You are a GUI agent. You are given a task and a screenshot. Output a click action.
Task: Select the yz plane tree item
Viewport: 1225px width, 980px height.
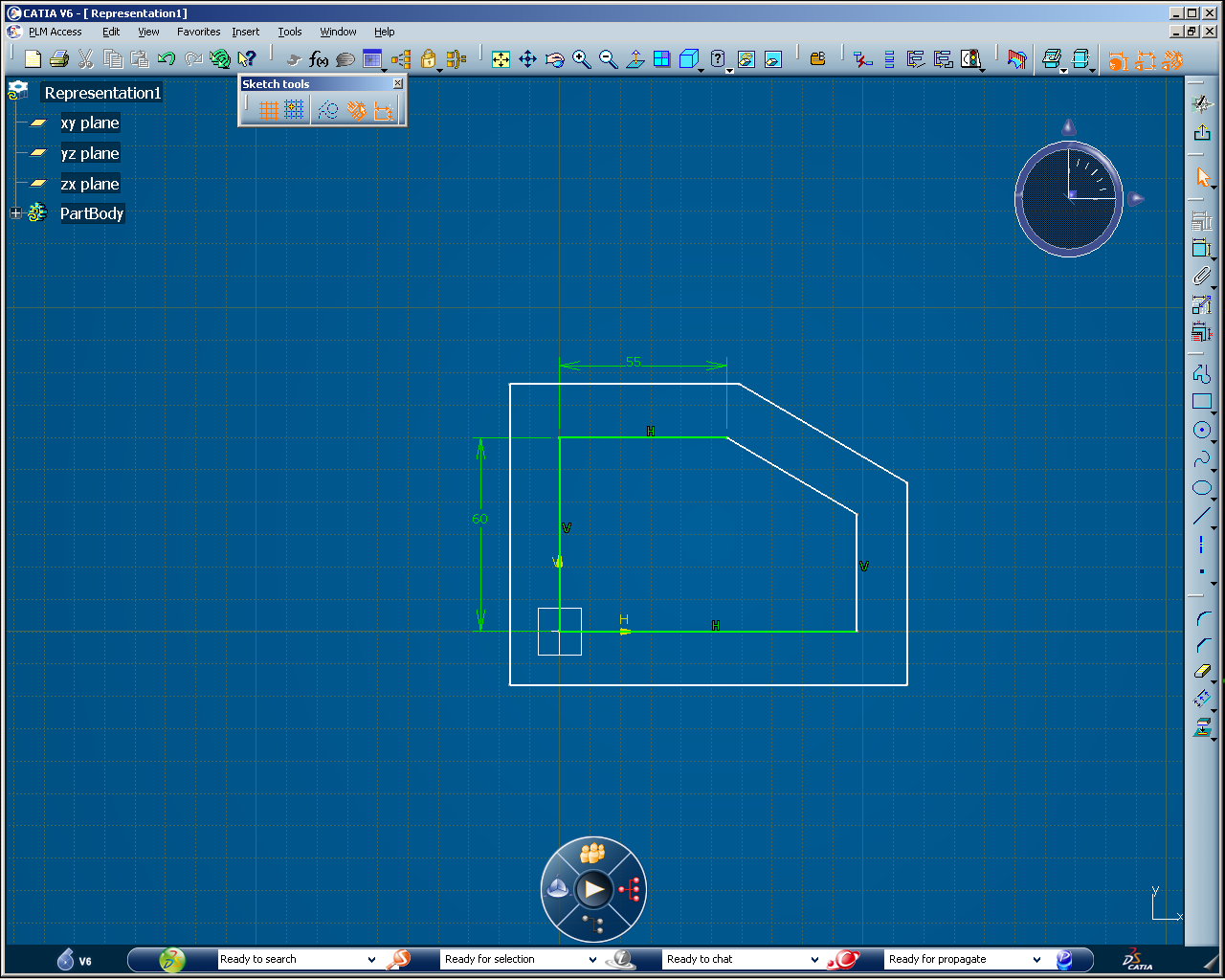coord(90,153)
